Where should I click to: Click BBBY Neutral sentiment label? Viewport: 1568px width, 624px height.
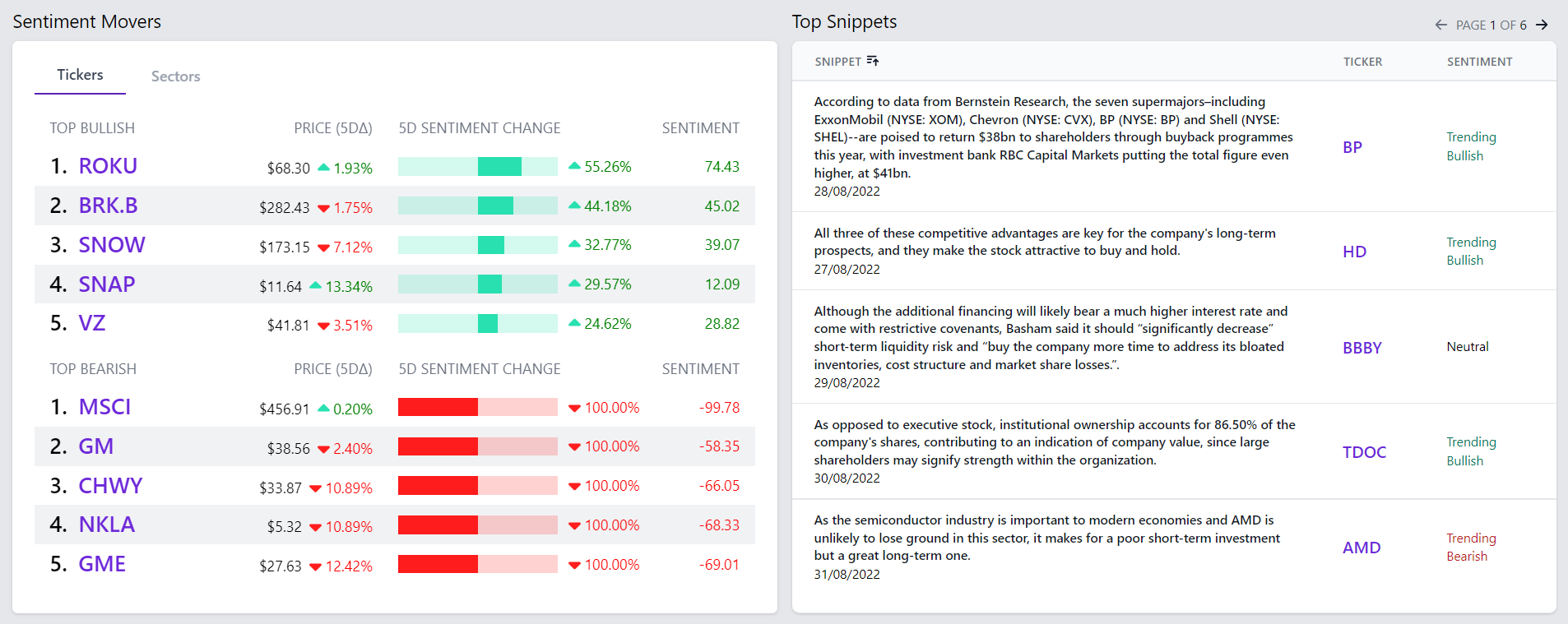click(x=1468, y=347)
